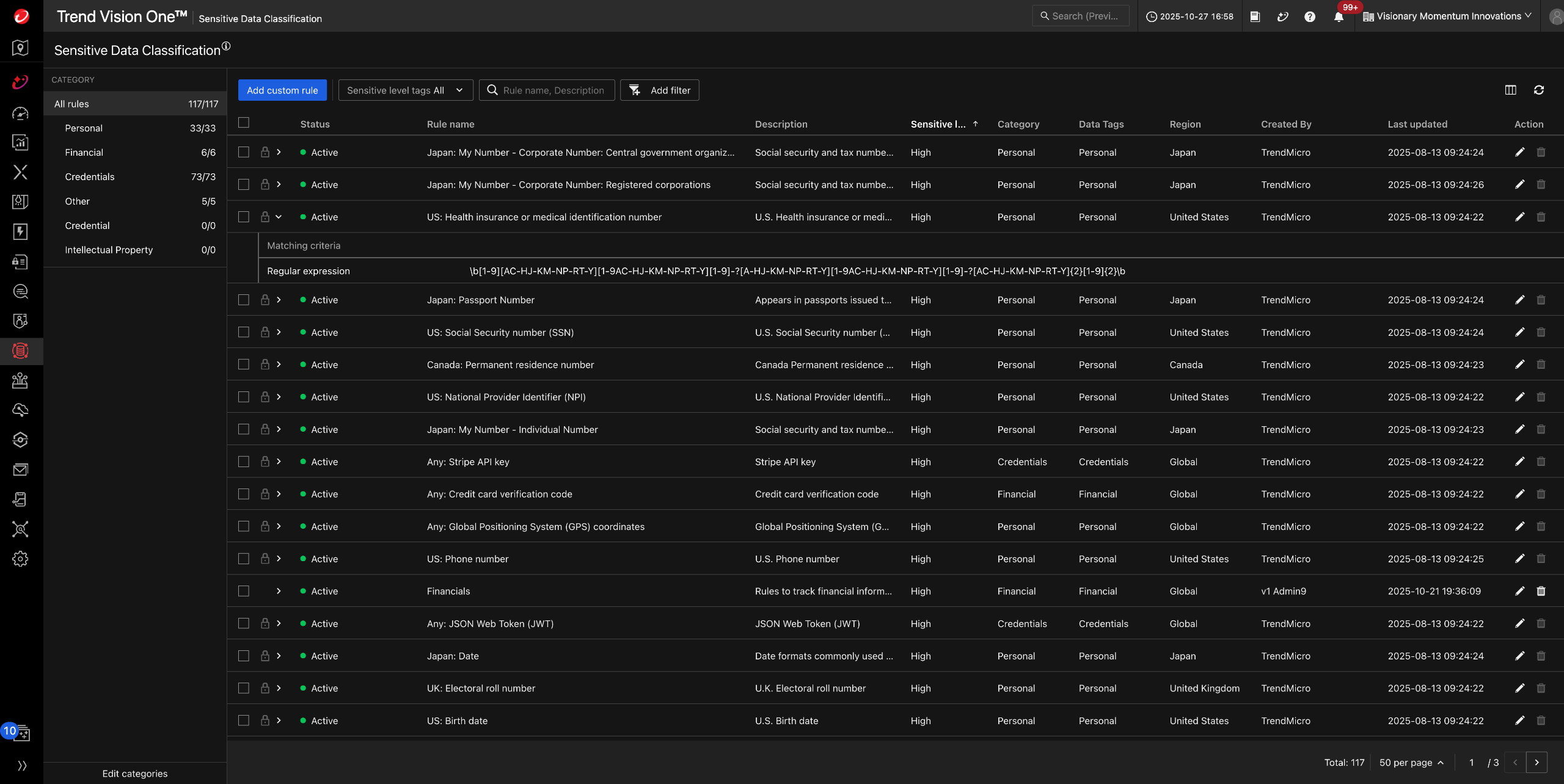The width and height of the screenshot is (1564, 784).
Task: Expand the sidebar with double chevron icon
Action: (x=22, y=766)
